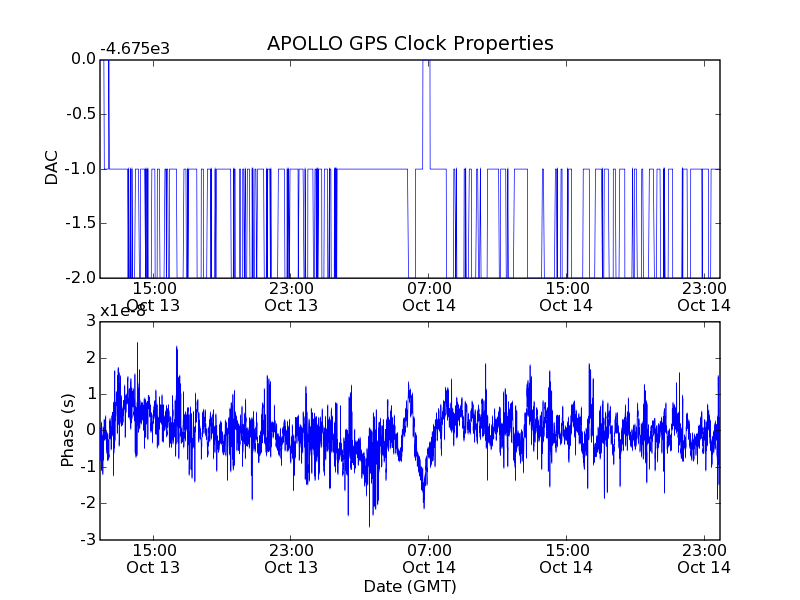
Task: Click the -0.5 tick on DAC axis
Action: (81, 114)
